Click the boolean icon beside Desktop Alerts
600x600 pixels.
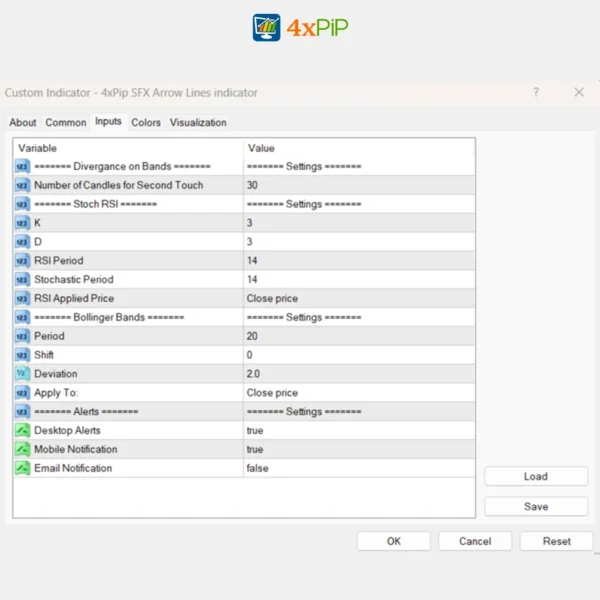pyautogui.click(x=22, y=430)
